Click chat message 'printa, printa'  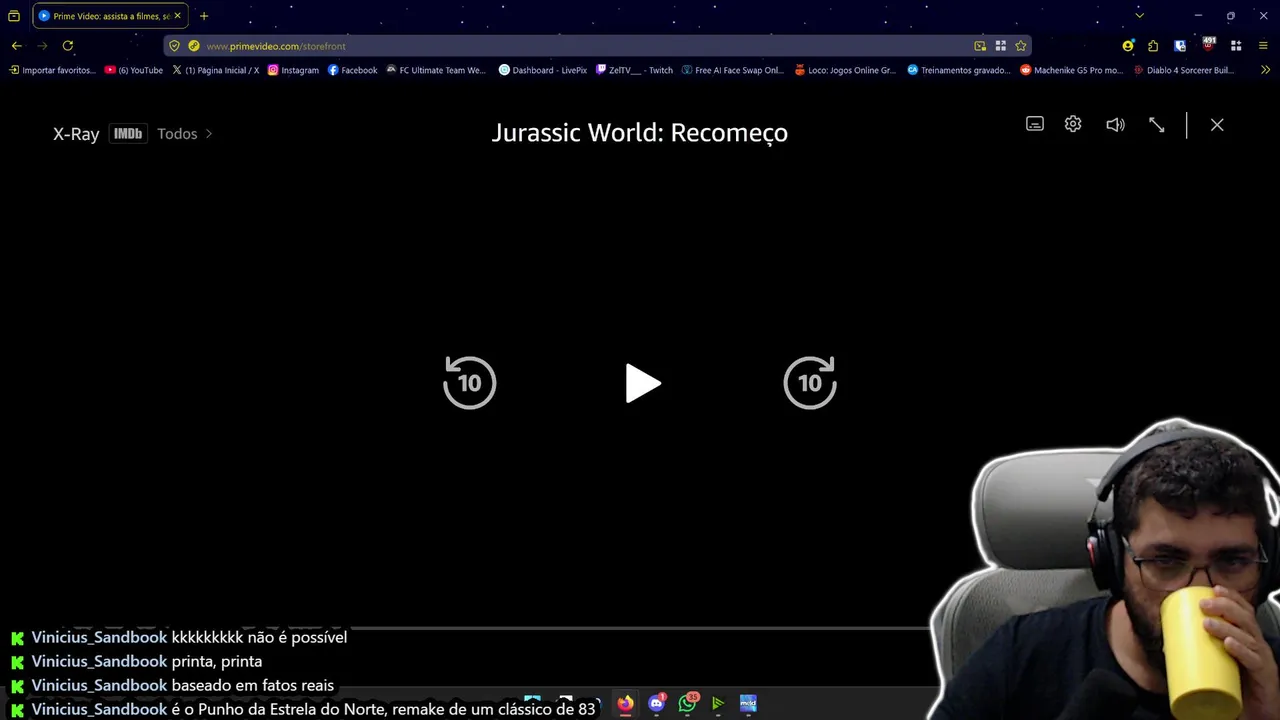[217, 661]
